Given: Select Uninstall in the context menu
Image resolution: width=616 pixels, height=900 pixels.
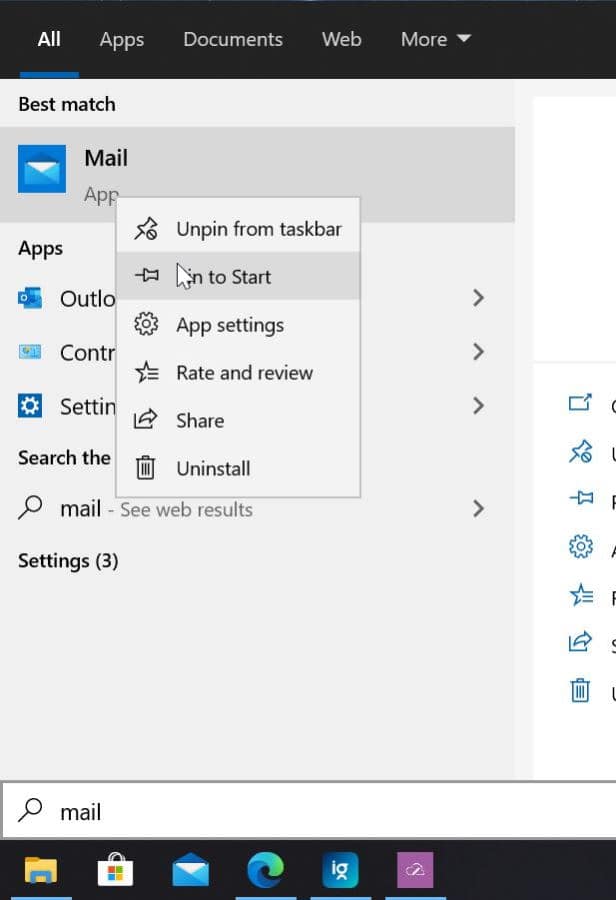Looking at the screenshot, I should coord(238,468).
